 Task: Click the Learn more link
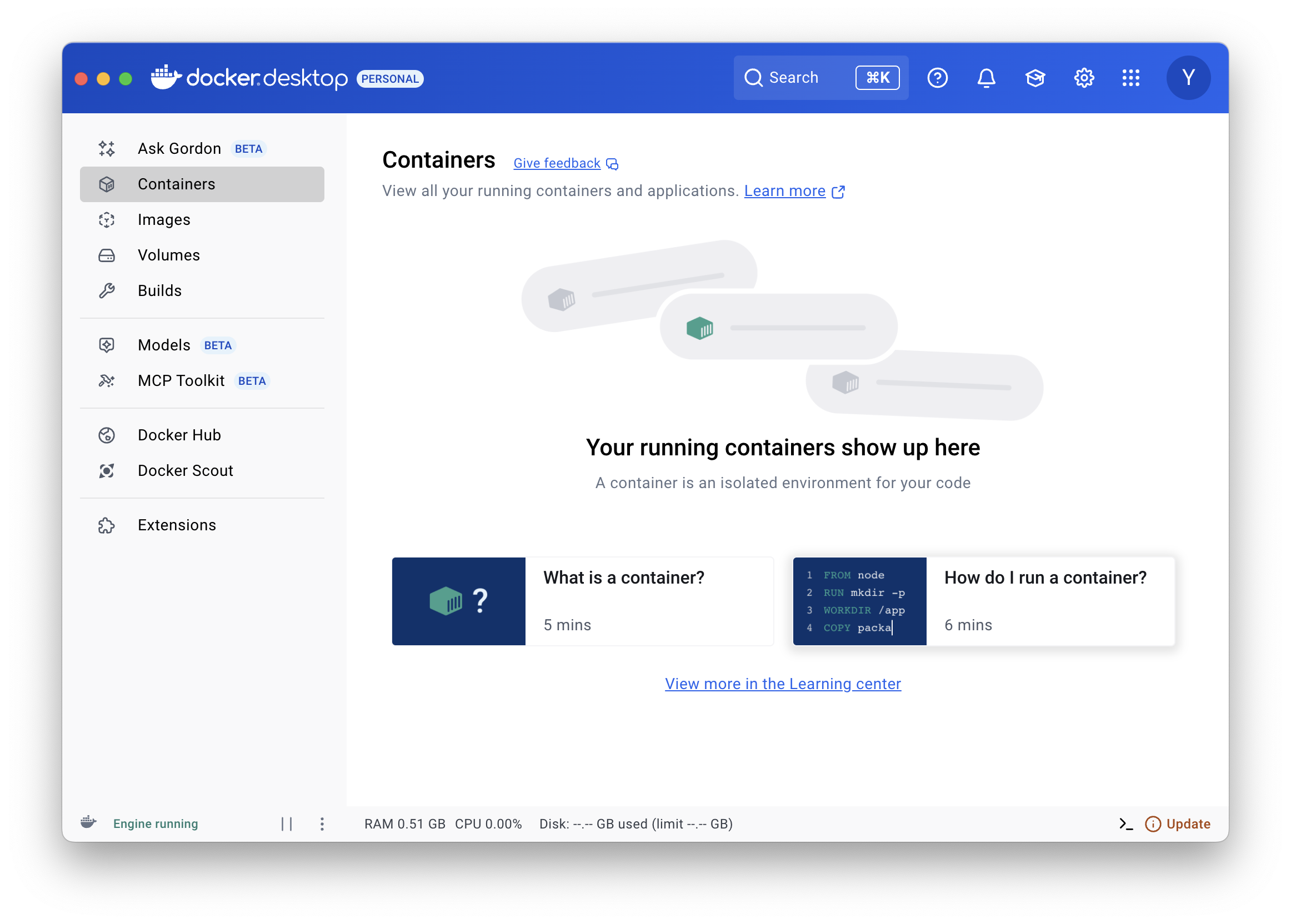pos(784,191)
